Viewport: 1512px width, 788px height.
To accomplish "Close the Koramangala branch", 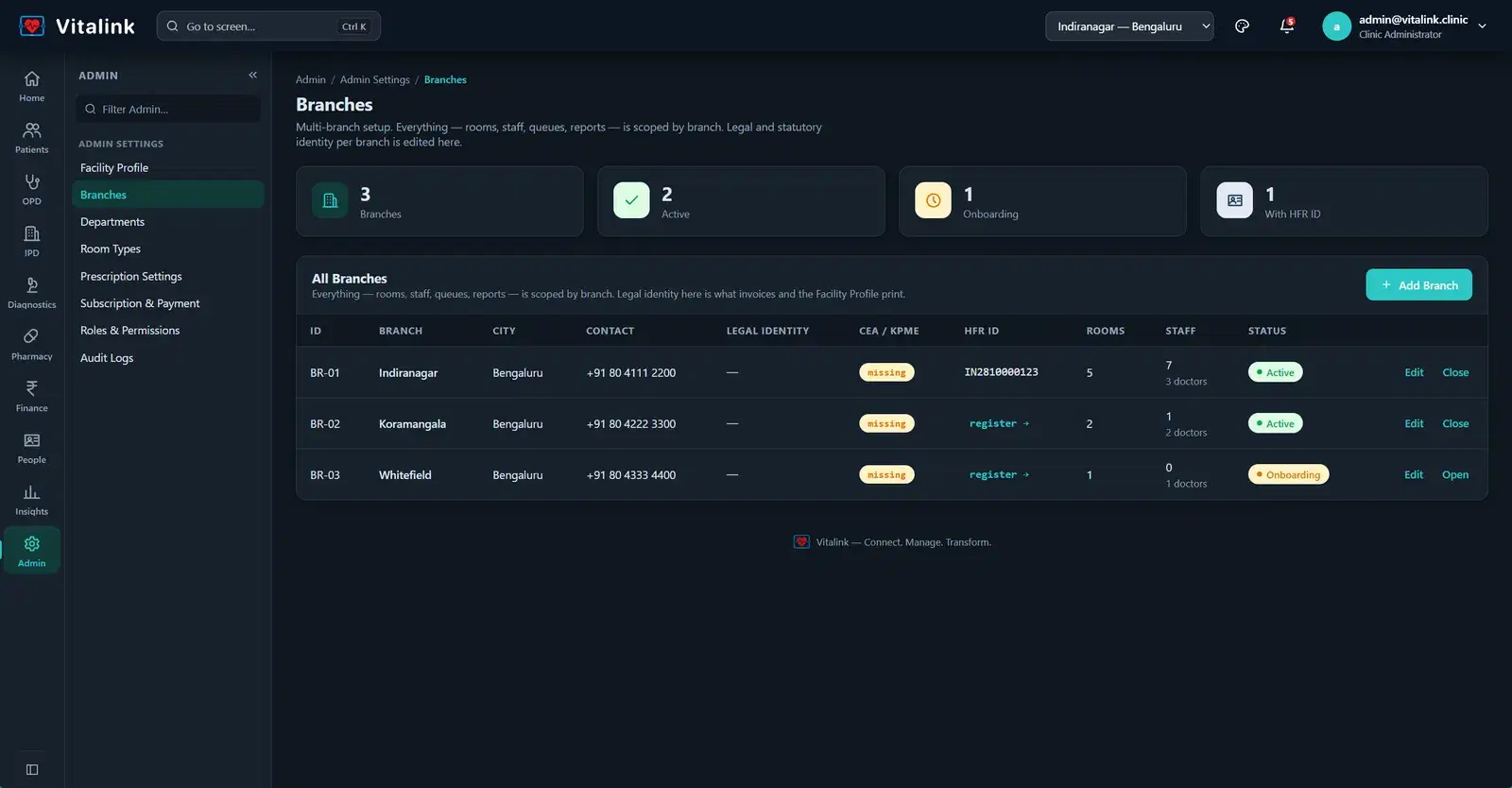I will tap(1455, 423).
